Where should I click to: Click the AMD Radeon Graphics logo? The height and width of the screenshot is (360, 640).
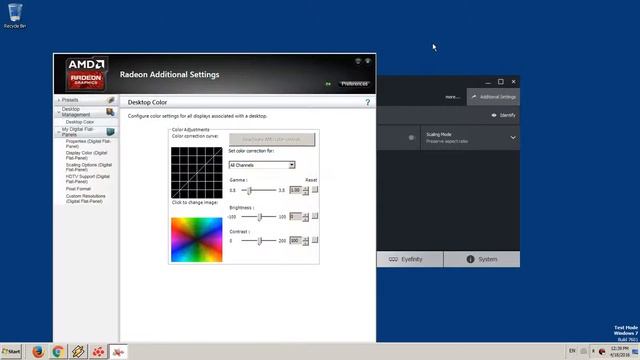pyautogui.click(x=86, y=73)
